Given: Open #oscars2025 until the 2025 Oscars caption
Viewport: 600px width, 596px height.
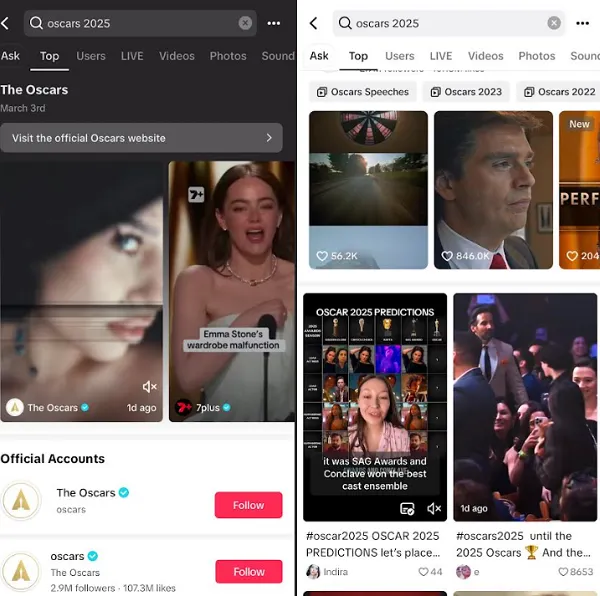Looking at the screenshot, I should (524, 544).
